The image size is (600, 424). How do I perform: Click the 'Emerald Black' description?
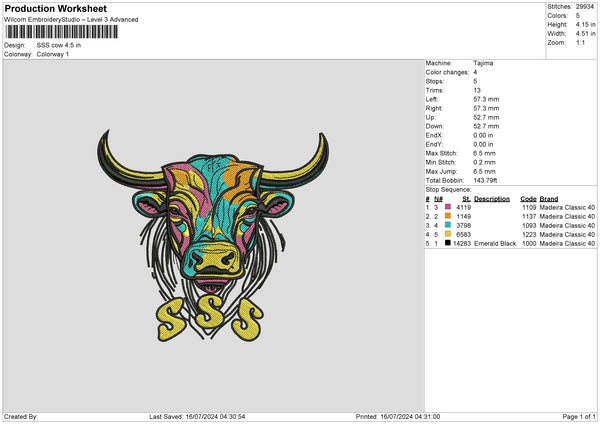pyautogui.click(x=495, y=243)
